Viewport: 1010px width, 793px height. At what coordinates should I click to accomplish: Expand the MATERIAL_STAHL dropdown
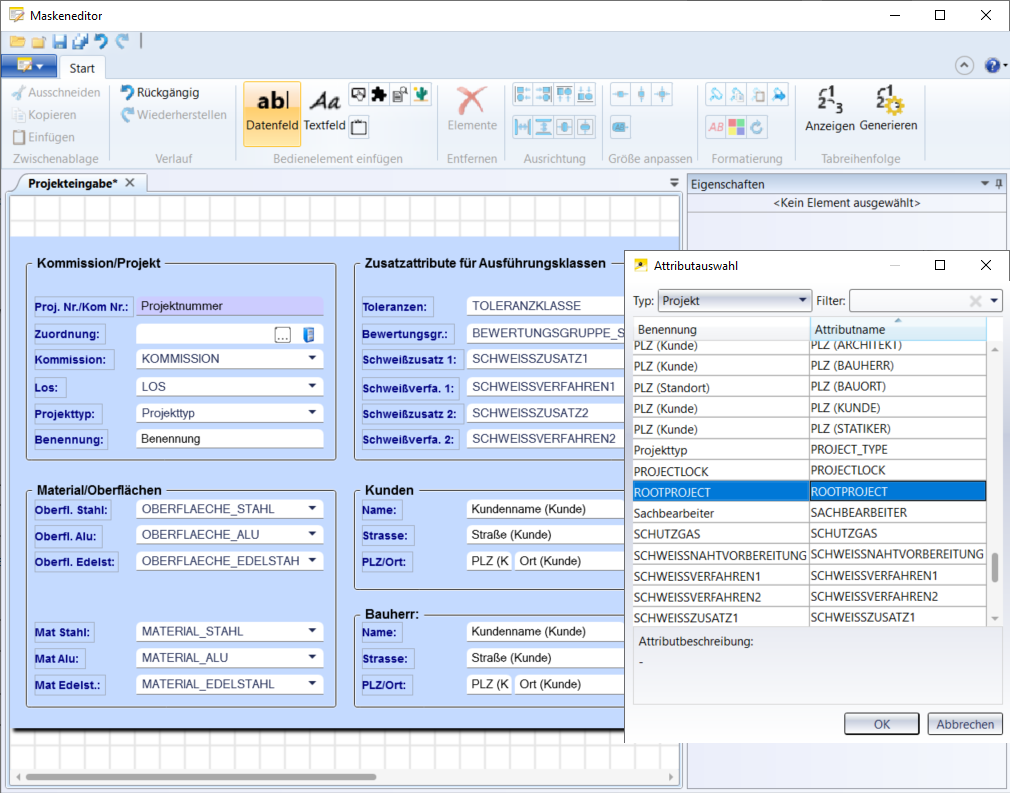[312, 632]
